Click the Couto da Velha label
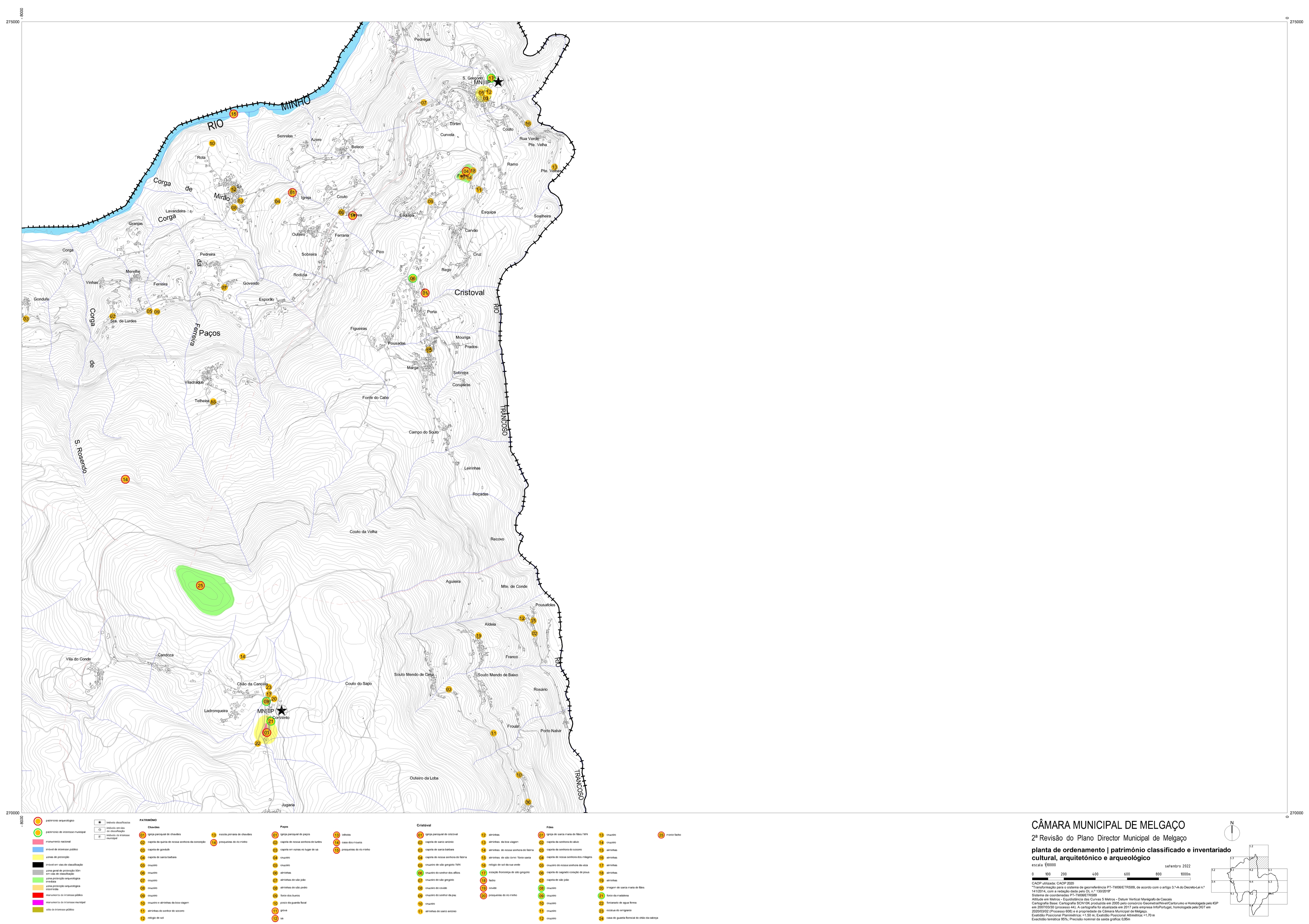Viewport: 1309px width, 924px height. (x=363, y=532)
